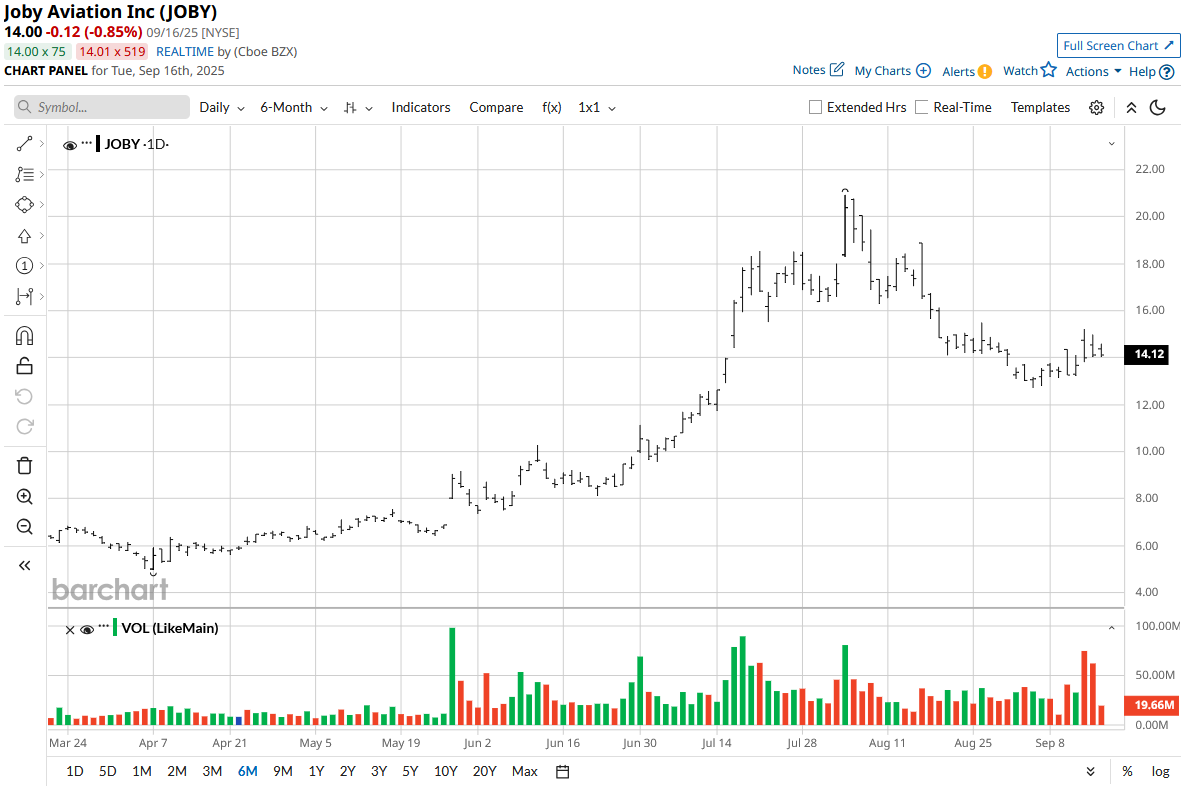The width and height of the screenshot is (1194, 812).
Task: Click the Symbol search field
Action: pos(102,107)
